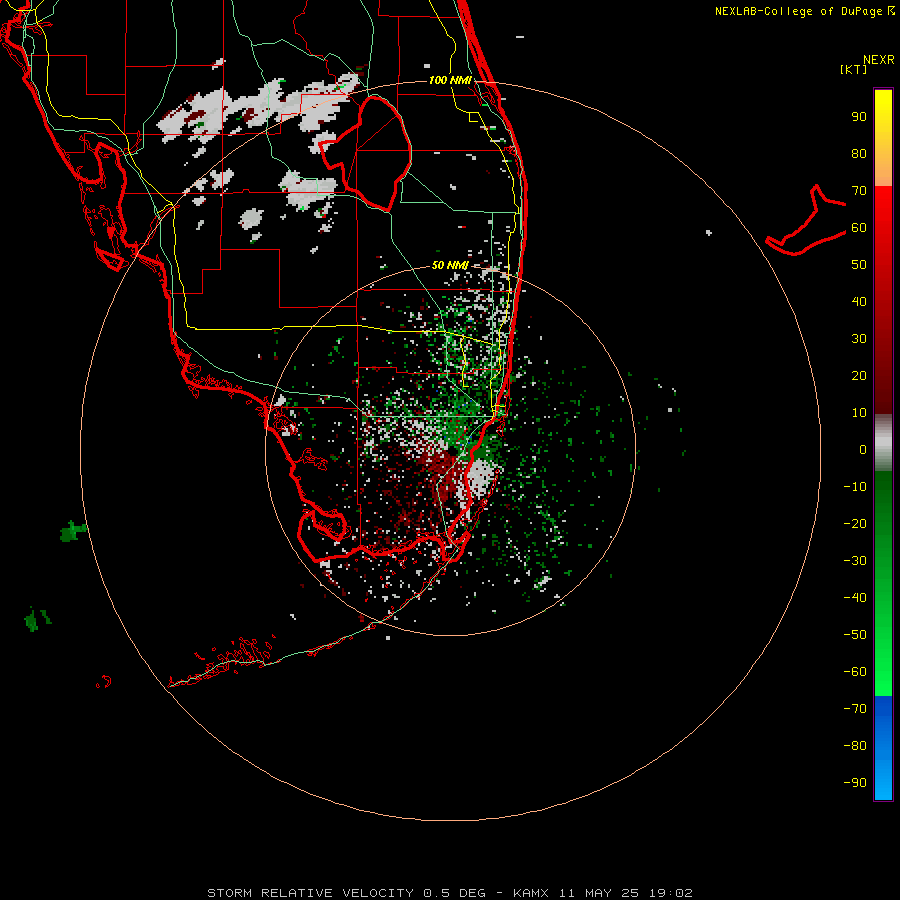Select the 0 value on the velocity scale
Viewport: 900px width, 900px height.
coord(863,449)
